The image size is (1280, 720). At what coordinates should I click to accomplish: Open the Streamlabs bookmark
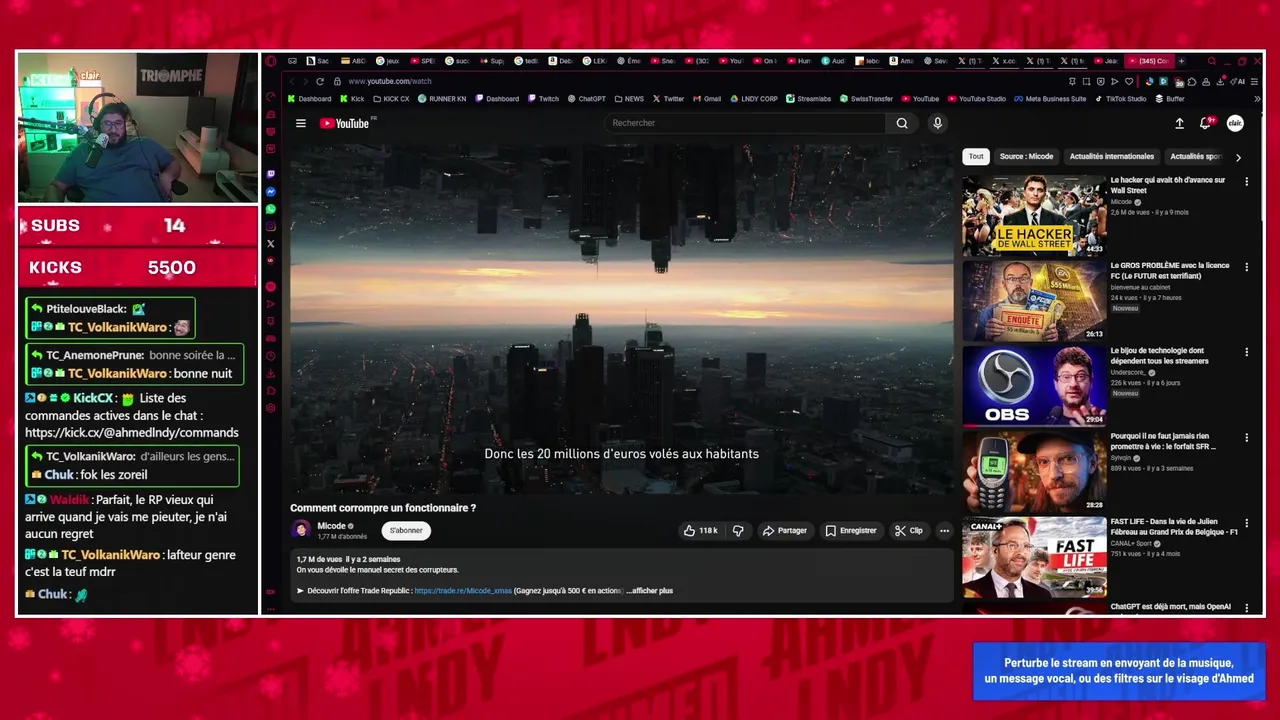[x=808, y=99]
